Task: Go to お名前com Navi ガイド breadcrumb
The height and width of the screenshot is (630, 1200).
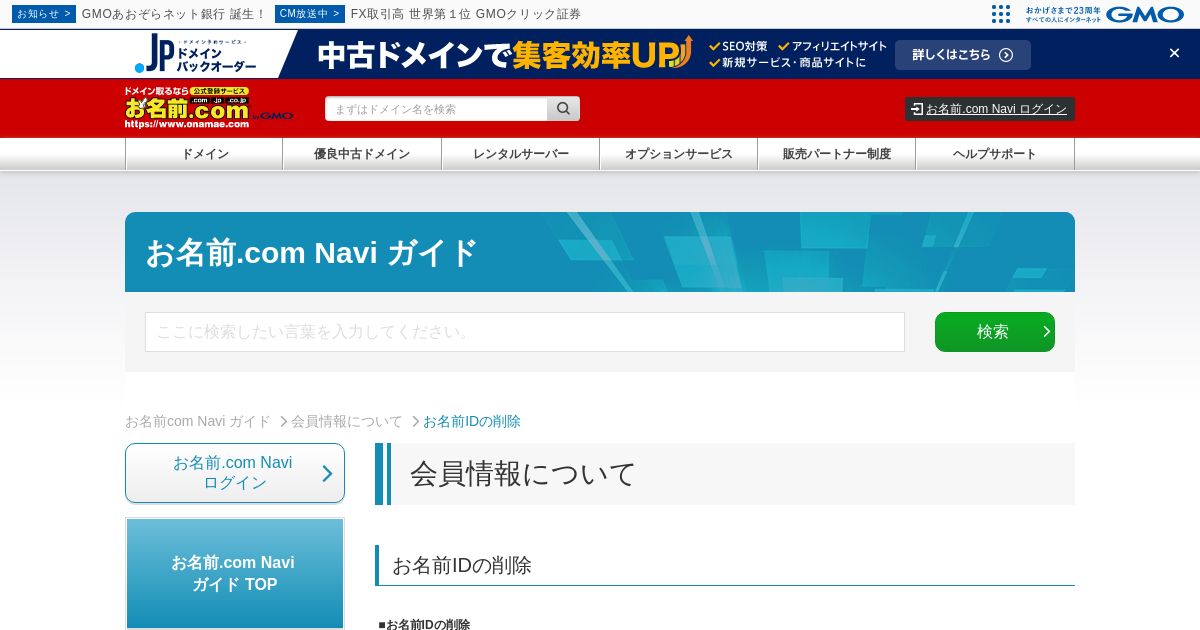Action: (198, 422)
